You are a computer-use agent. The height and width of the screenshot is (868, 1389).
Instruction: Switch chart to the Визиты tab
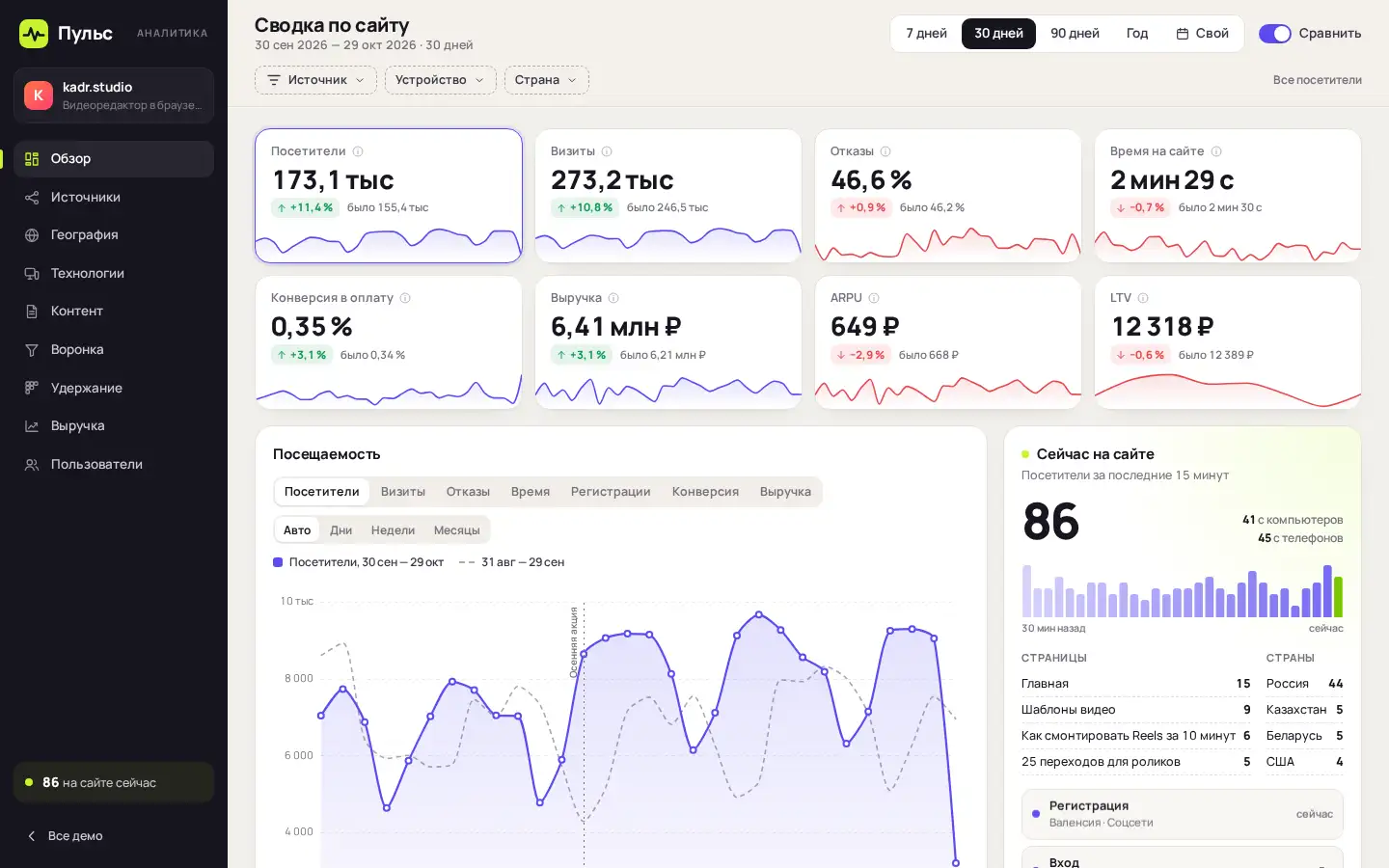402,492
